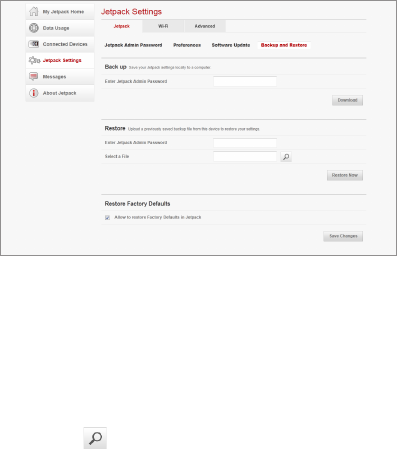397x449 pixels.
Task: Click the Restore Factory Defaults heading
Action: [137, 204]
